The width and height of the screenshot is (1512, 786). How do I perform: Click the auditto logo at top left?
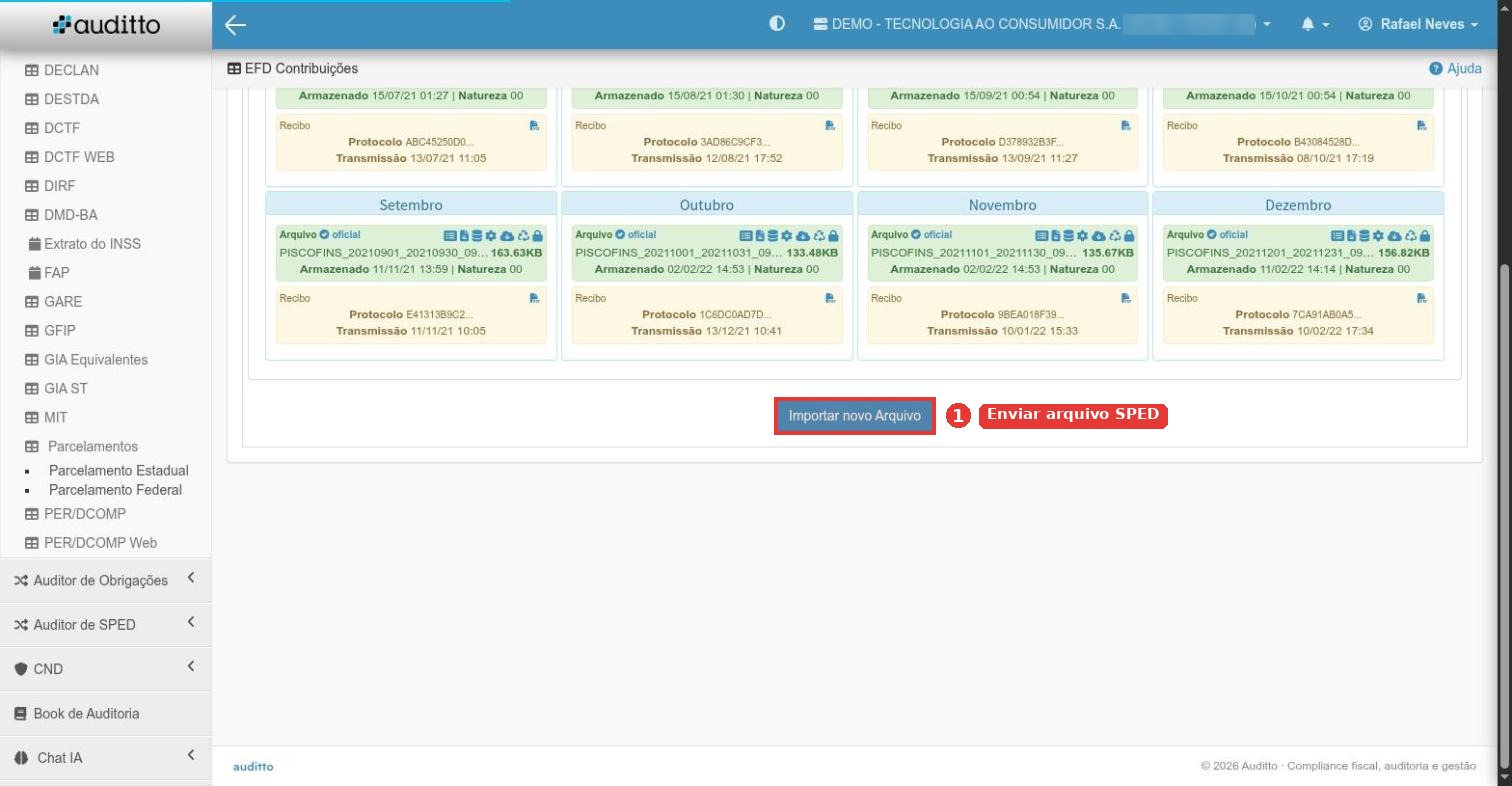coord(106,25)
